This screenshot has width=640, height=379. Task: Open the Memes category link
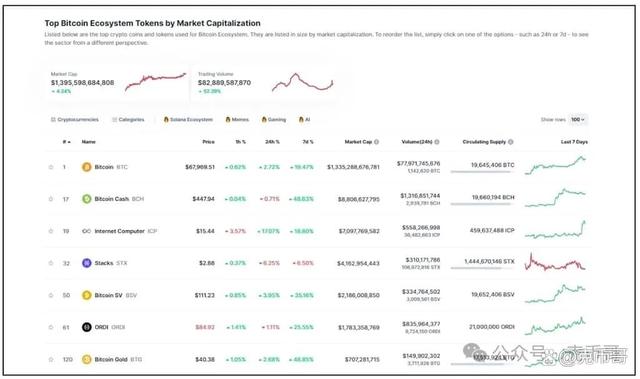pyautogui.click(x=237, y=120)
